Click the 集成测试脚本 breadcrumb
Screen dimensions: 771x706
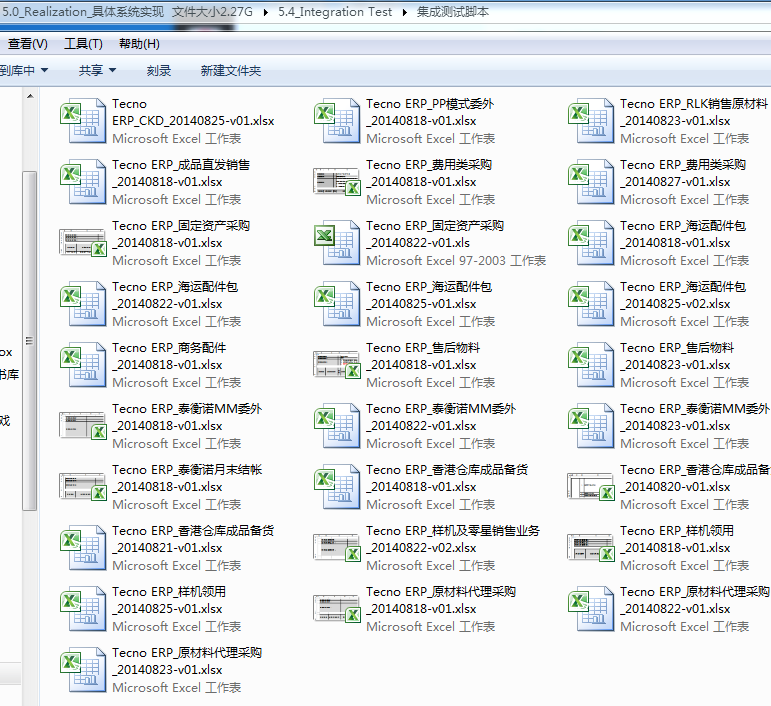(452, 12)
